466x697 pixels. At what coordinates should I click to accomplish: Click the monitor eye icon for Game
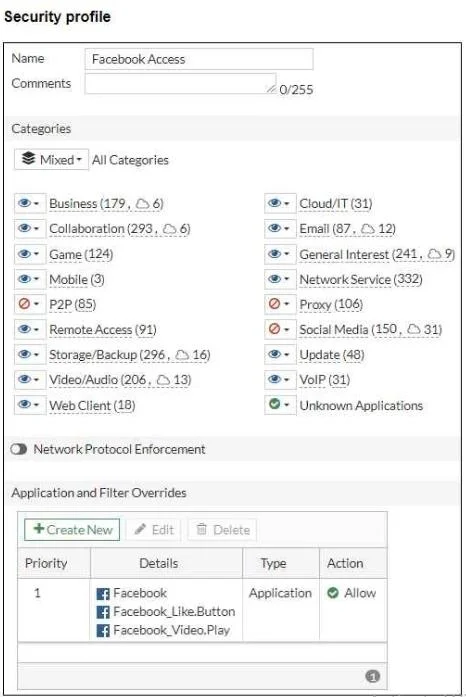[24, 254]
